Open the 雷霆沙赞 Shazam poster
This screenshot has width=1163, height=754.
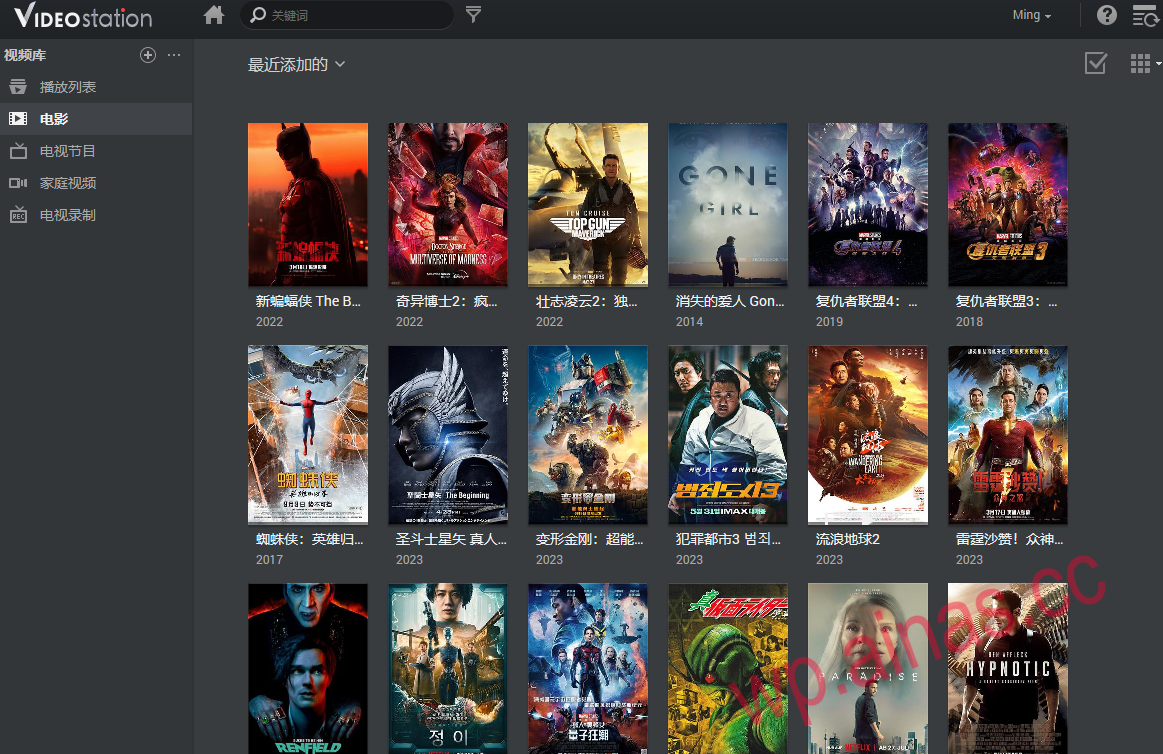(x=1008, y=435)
